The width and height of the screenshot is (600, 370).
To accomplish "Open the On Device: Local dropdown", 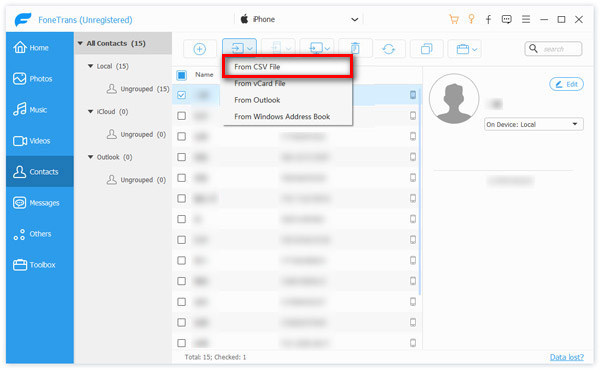I will pos(534,124).
